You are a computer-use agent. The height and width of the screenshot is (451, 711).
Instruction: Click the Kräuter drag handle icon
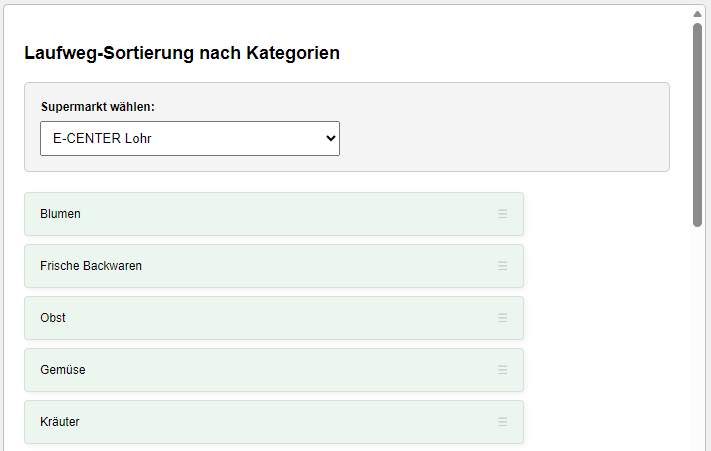click(502, 422)
